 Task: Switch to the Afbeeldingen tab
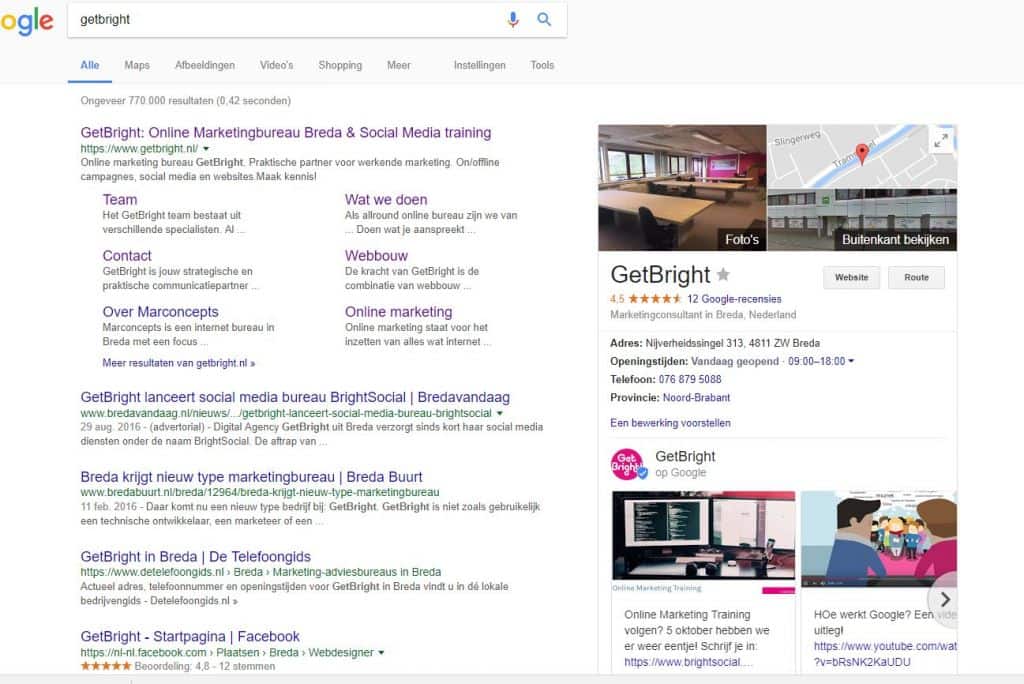point(205,65)
